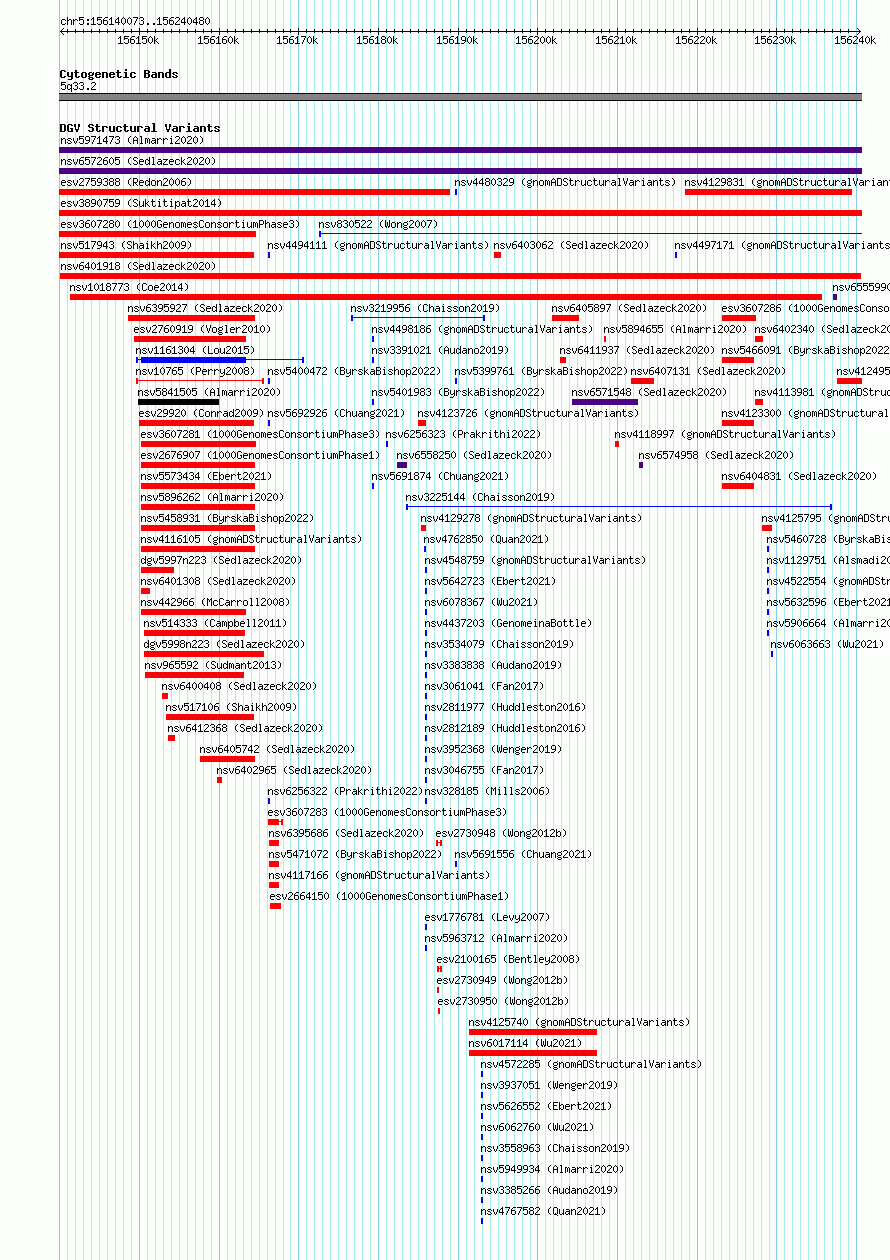Open variant nsv10765 (Perry2008)
This screenshot has width=890, height=1260.
(195, 371)
